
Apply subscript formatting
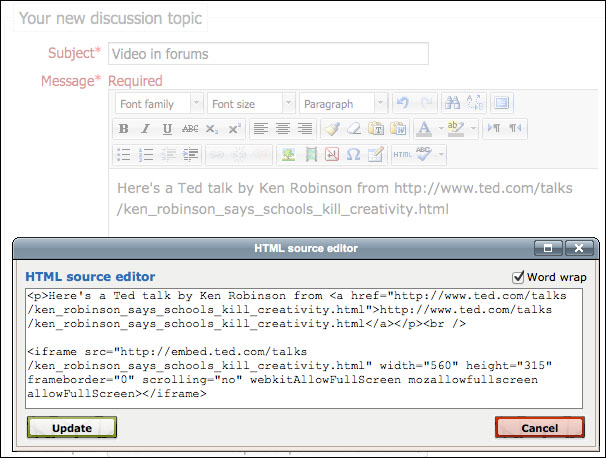coord(212,129)
